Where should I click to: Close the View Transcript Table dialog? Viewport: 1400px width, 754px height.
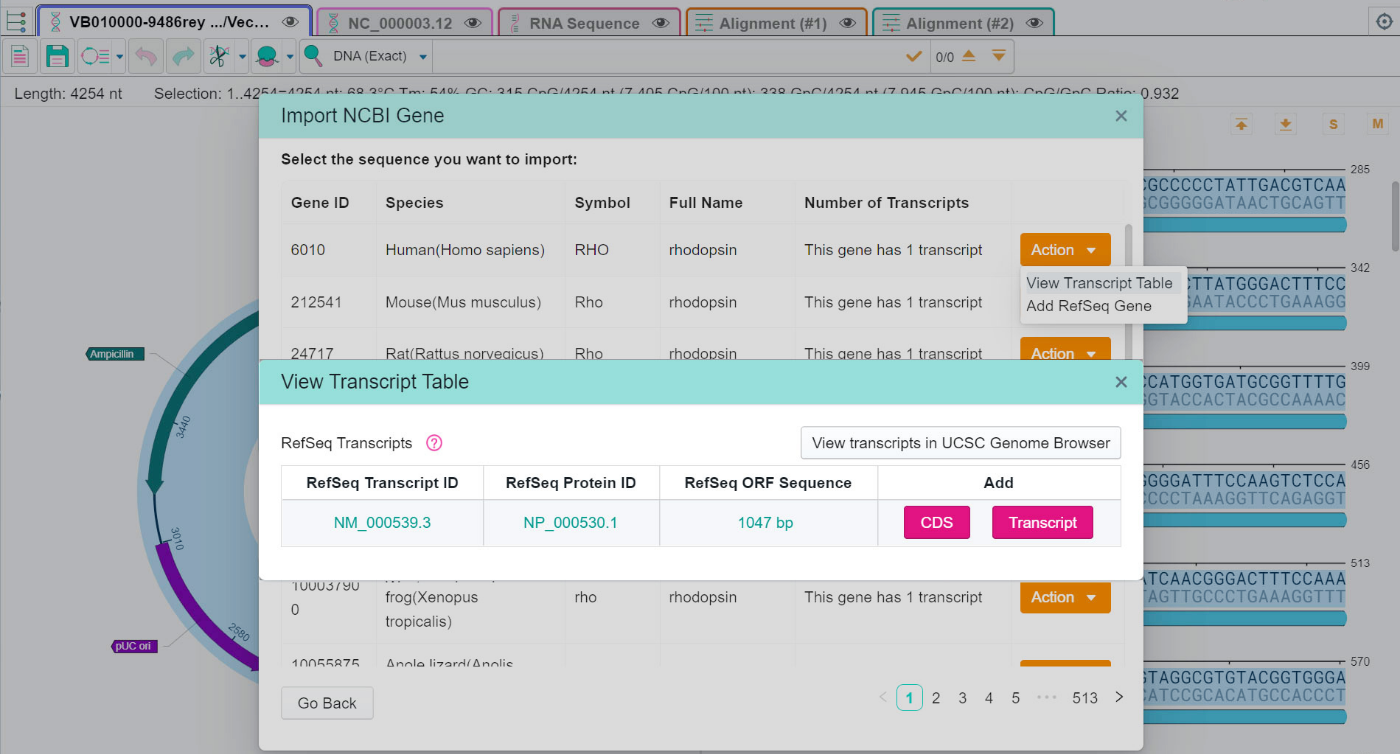(1121, 382)
